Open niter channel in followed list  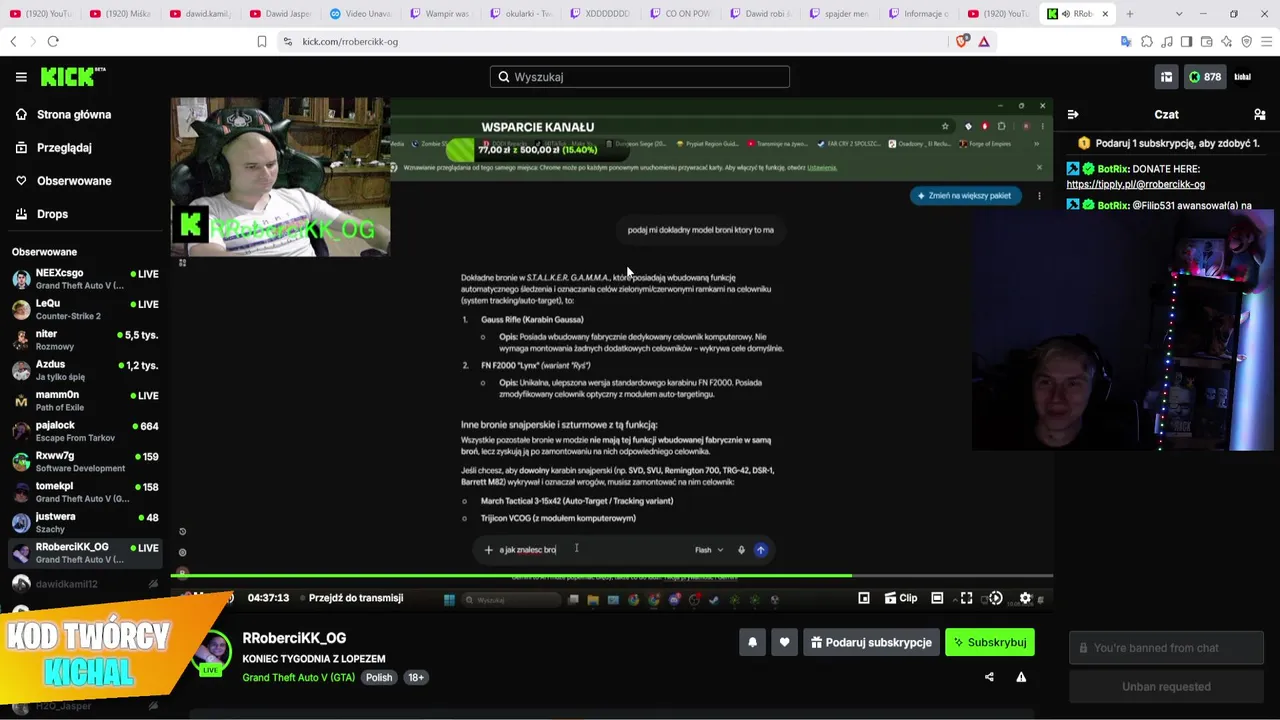tap(85, 340)
